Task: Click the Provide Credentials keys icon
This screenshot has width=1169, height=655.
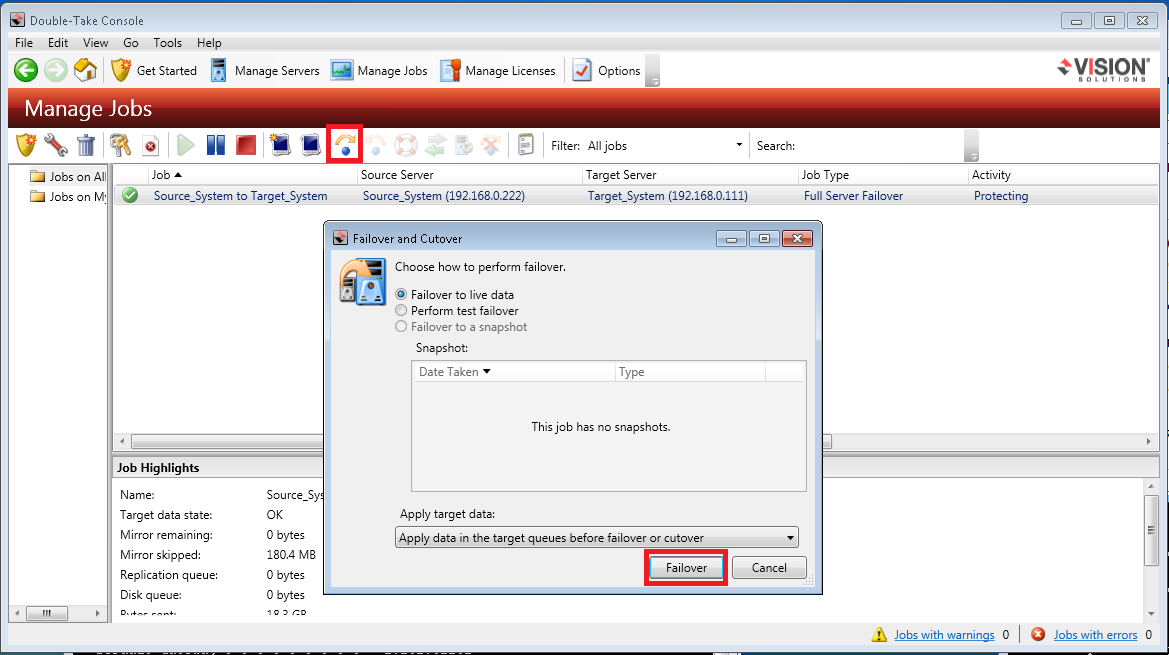Action: point(121,145)
